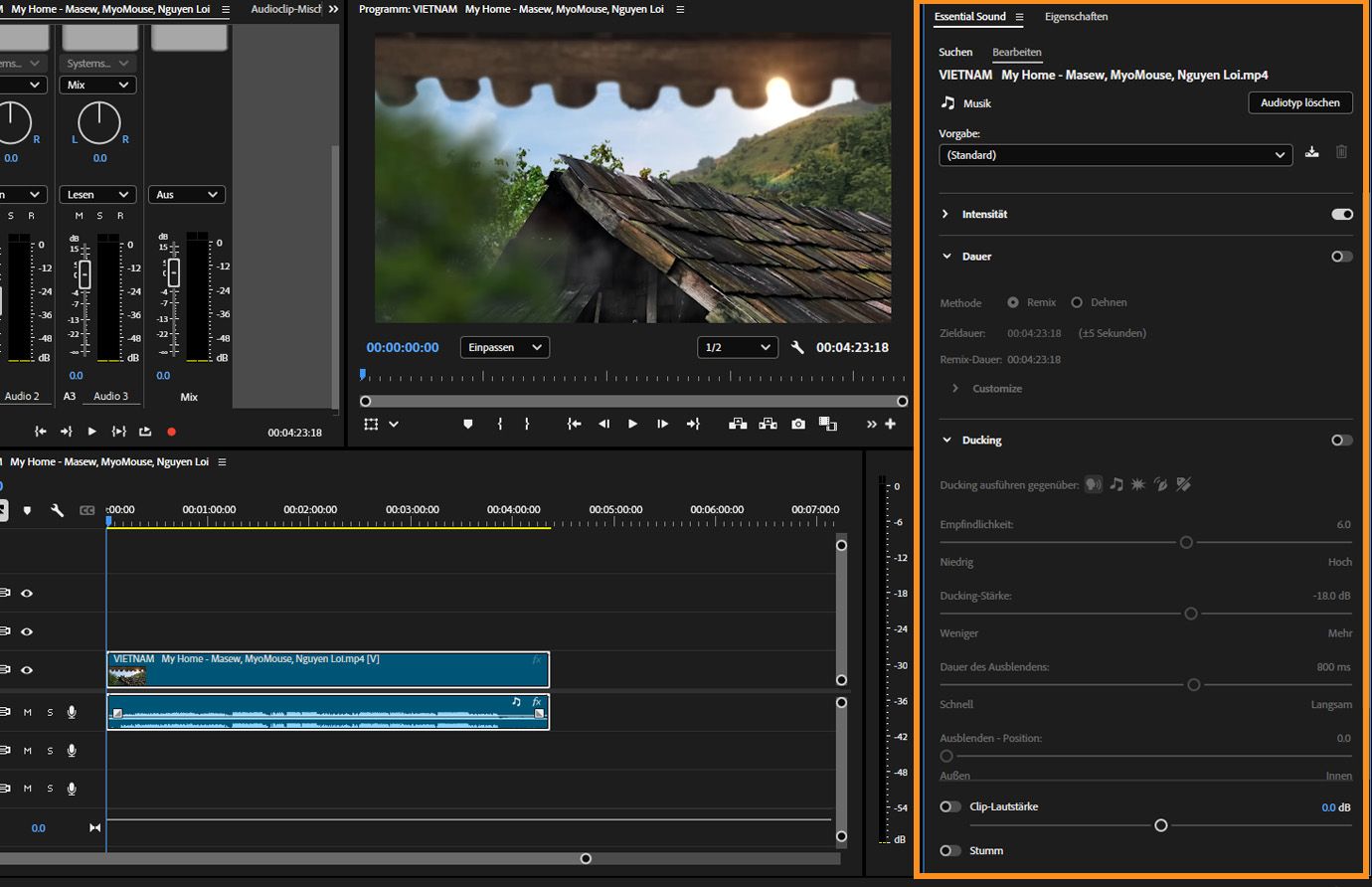The width and height of the screenshot is (1372, 887).
Task: Click the Add Marker icon below the video
Action: tap(467, 424)
